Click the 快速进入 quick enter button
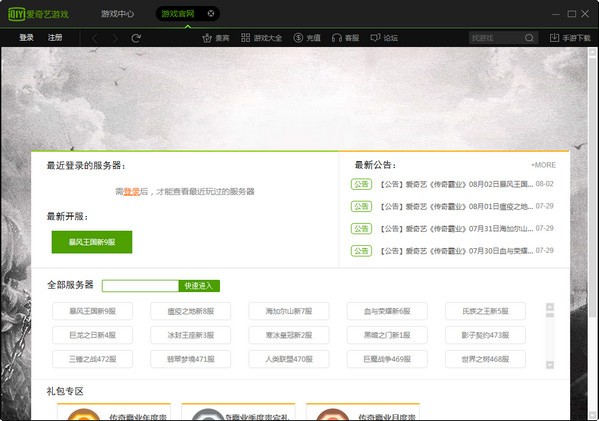This screenshot has height=421, width=599. tap(199, 286)
